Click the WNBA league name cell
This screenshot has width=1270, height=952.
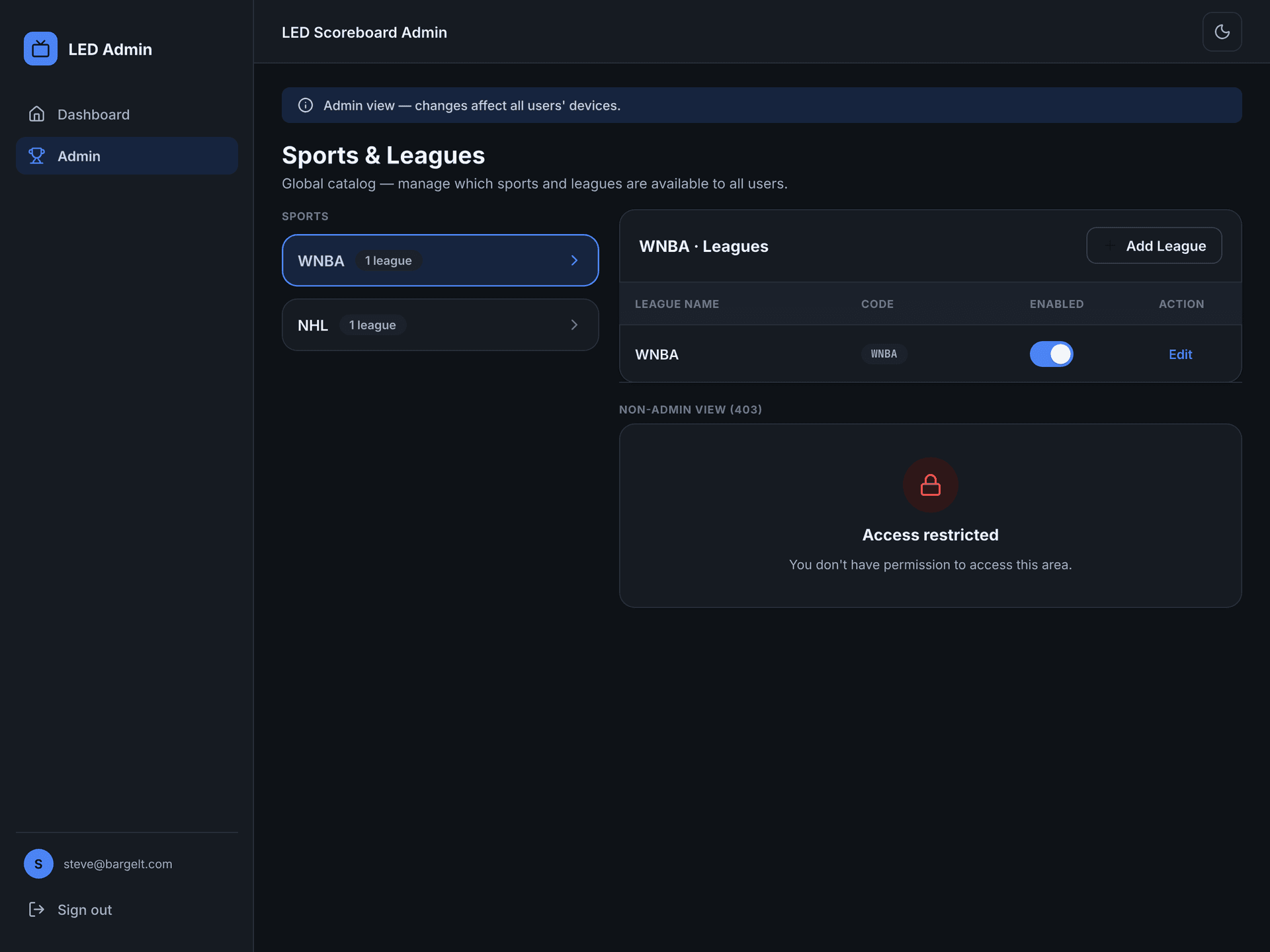pyautogui.click(x=657, y=354)
